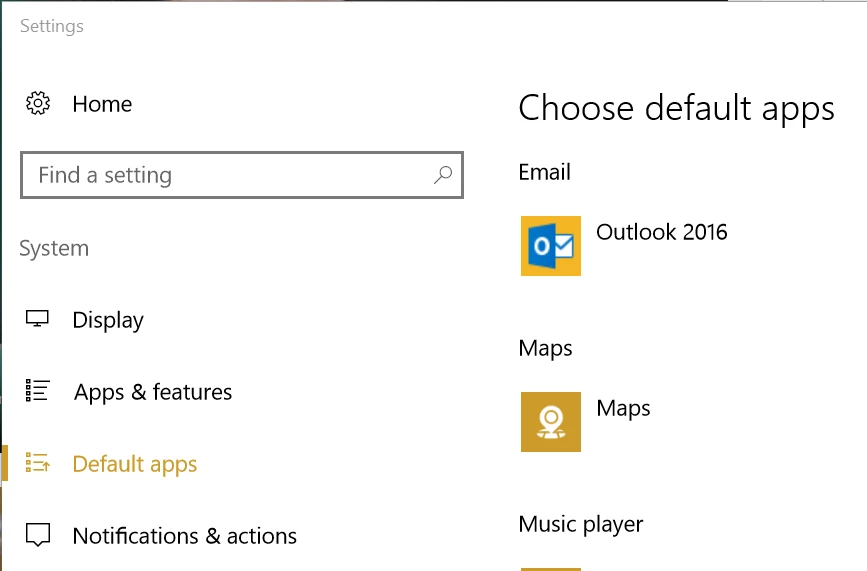The image size is (867, 571).
Task: Open Notifications & actions
Action: click(185, 536)
